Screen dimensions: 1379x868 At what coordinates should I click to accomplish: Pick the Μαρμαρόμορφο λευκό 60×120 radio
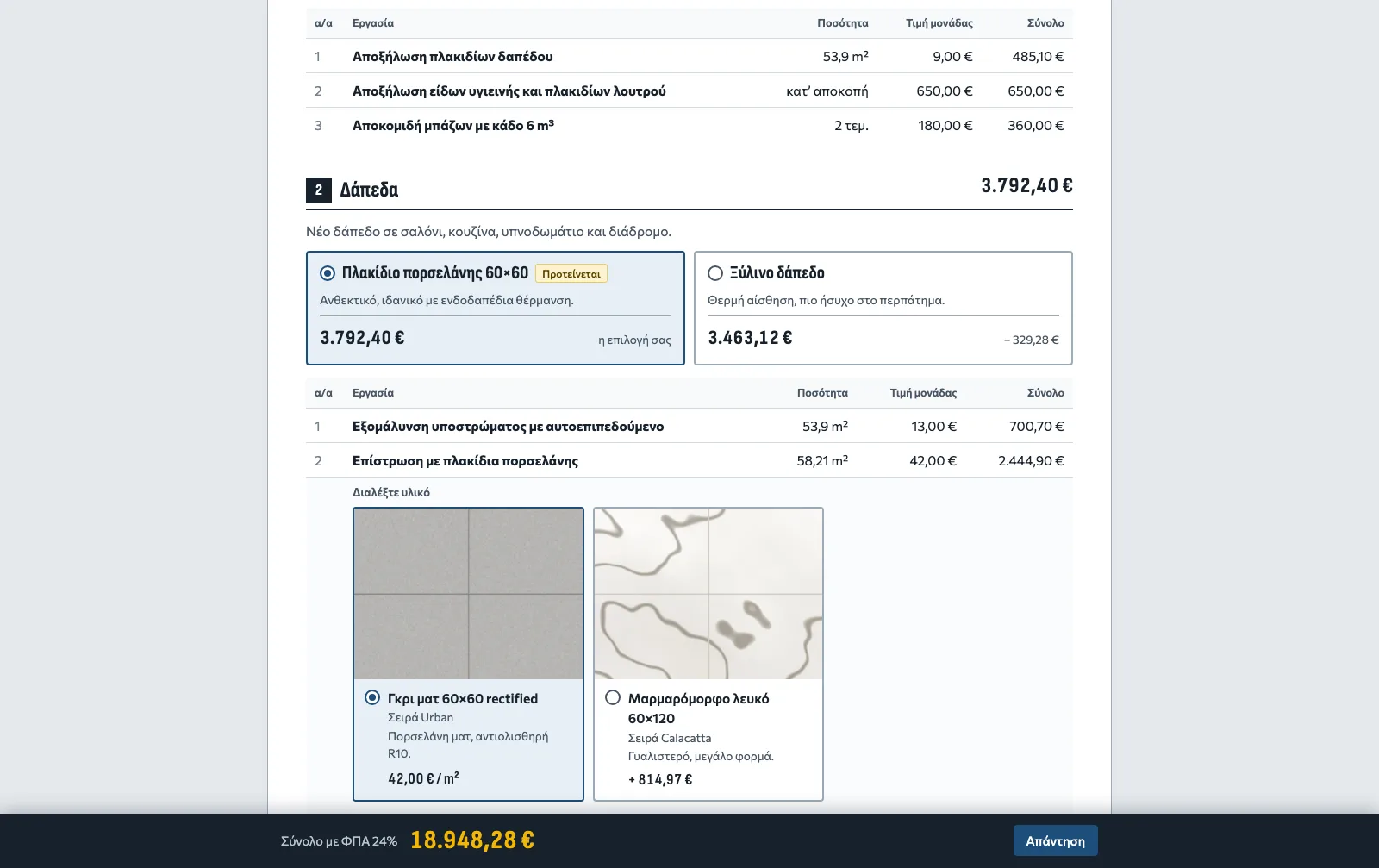point(613,697)
